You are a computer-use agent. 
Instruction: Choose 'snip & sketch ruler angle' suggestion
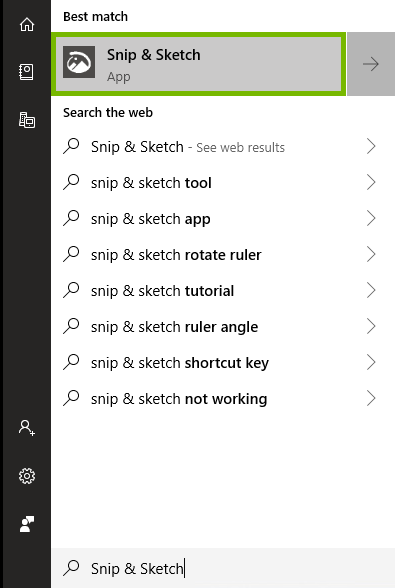[223, 326]
